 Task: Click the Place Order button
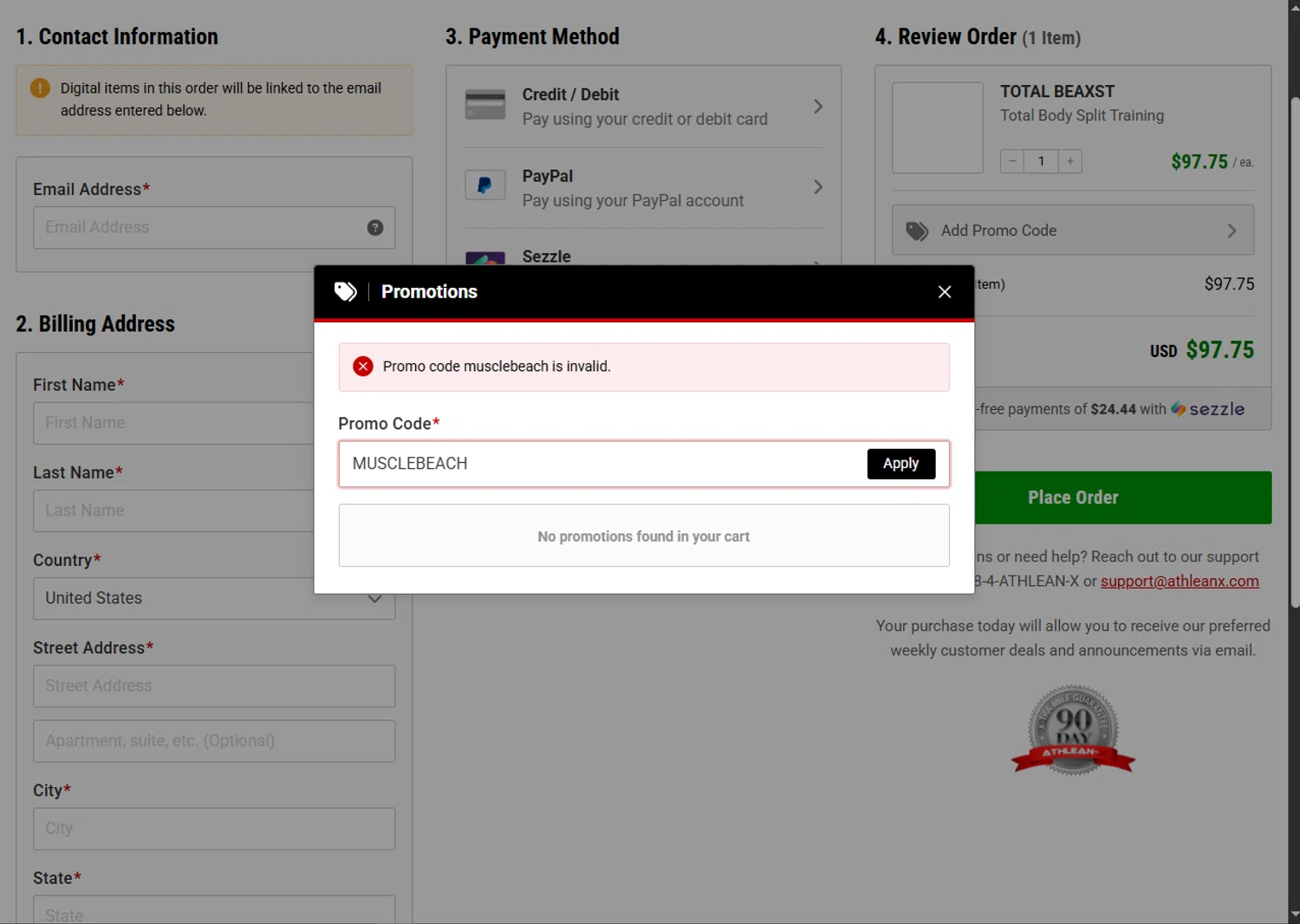[1123, 498]
